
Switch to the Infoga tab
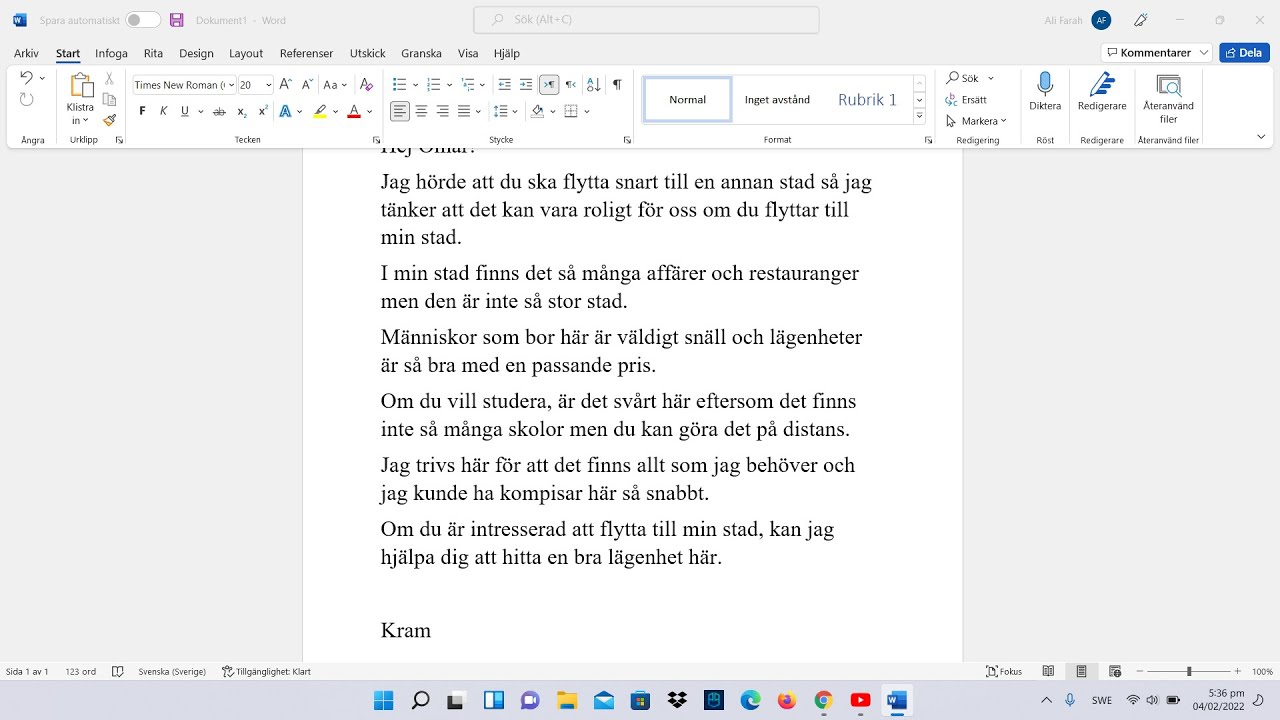(x=111, y=53)
